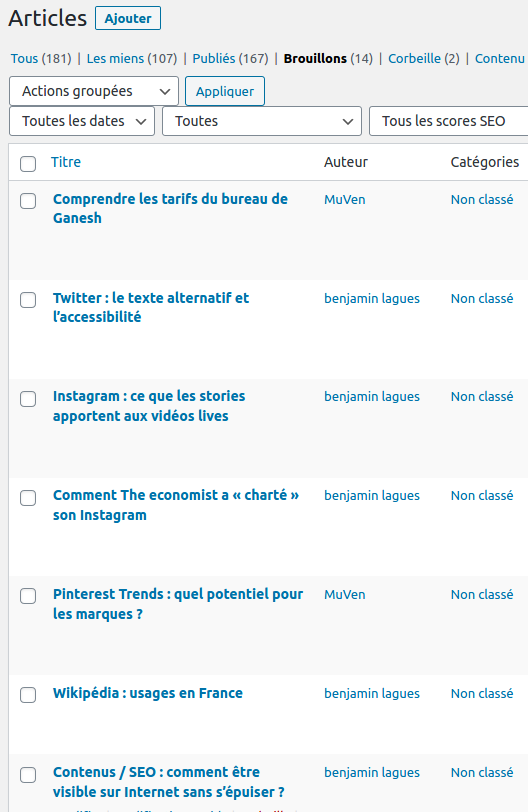Expand the Toutes les dates filter
The height and width of the screenshot is (812, 528).
point(82,121)
